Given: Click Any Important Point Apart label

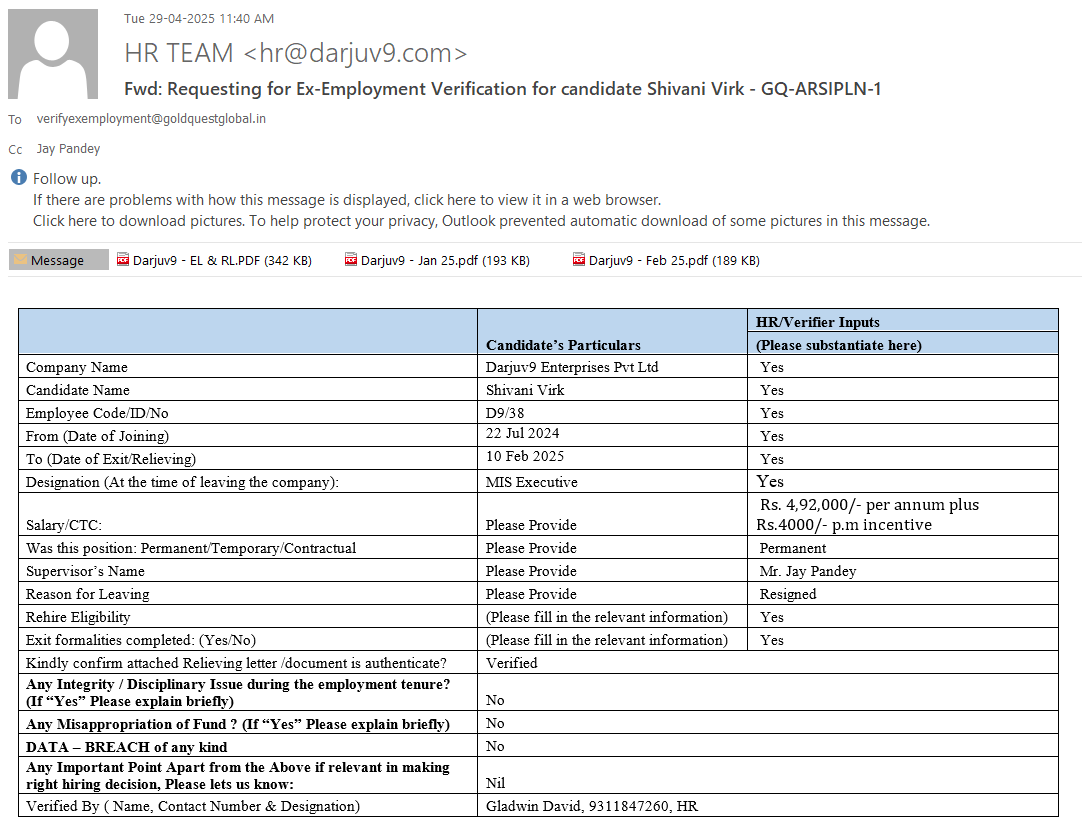Looking at the screenshot, I should (237, 775).
